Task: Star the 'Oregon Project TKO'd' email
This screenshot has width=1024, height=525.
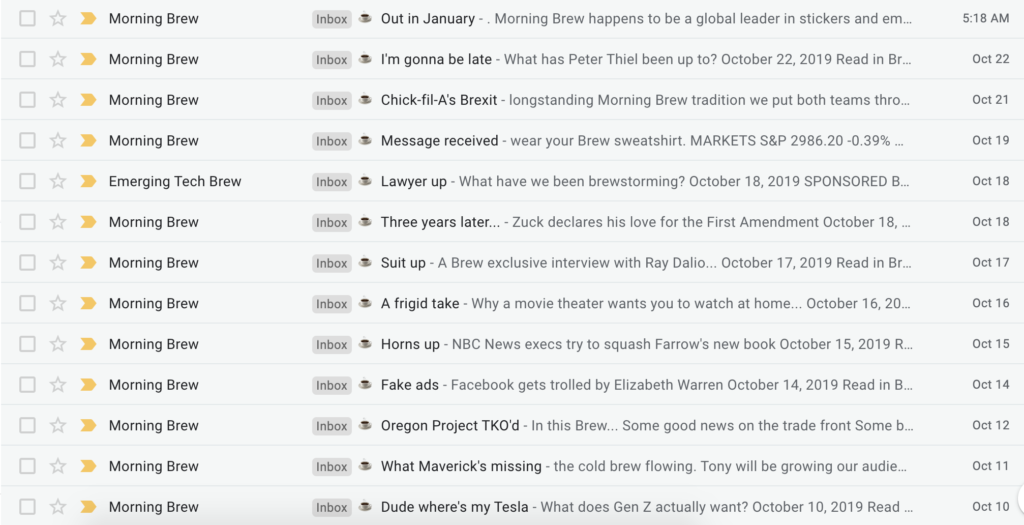Action: [x=58, y=425]
